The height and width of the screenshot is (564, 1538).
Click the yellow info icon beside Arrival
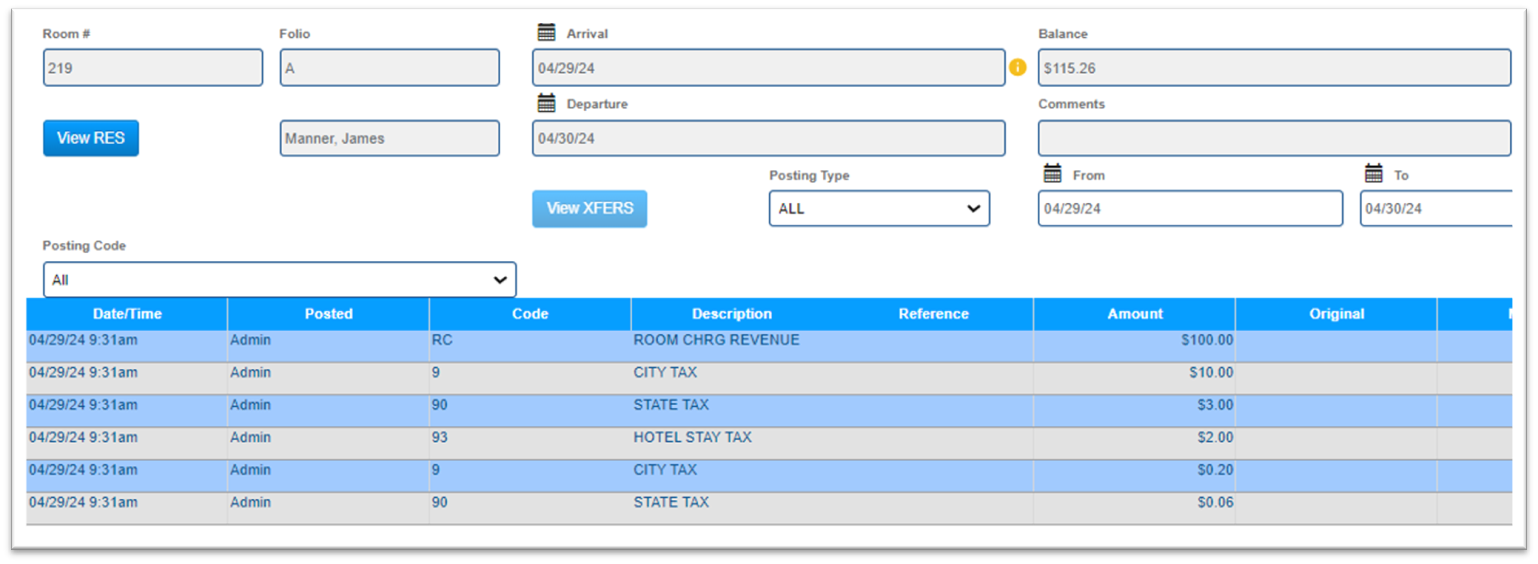(x=1018, y=68)
